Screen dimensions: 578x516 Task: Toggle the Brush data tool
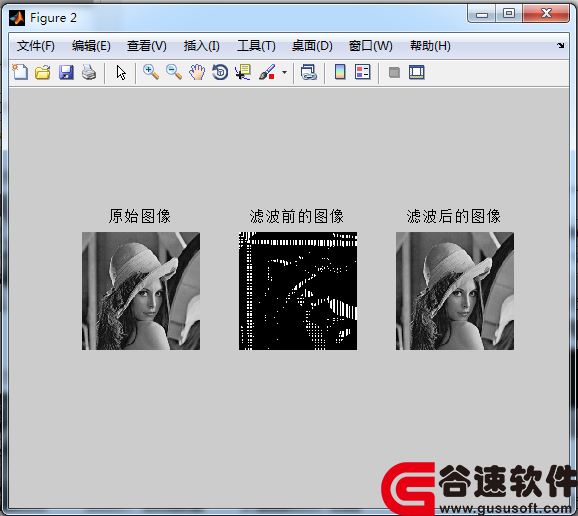point(267,72)
